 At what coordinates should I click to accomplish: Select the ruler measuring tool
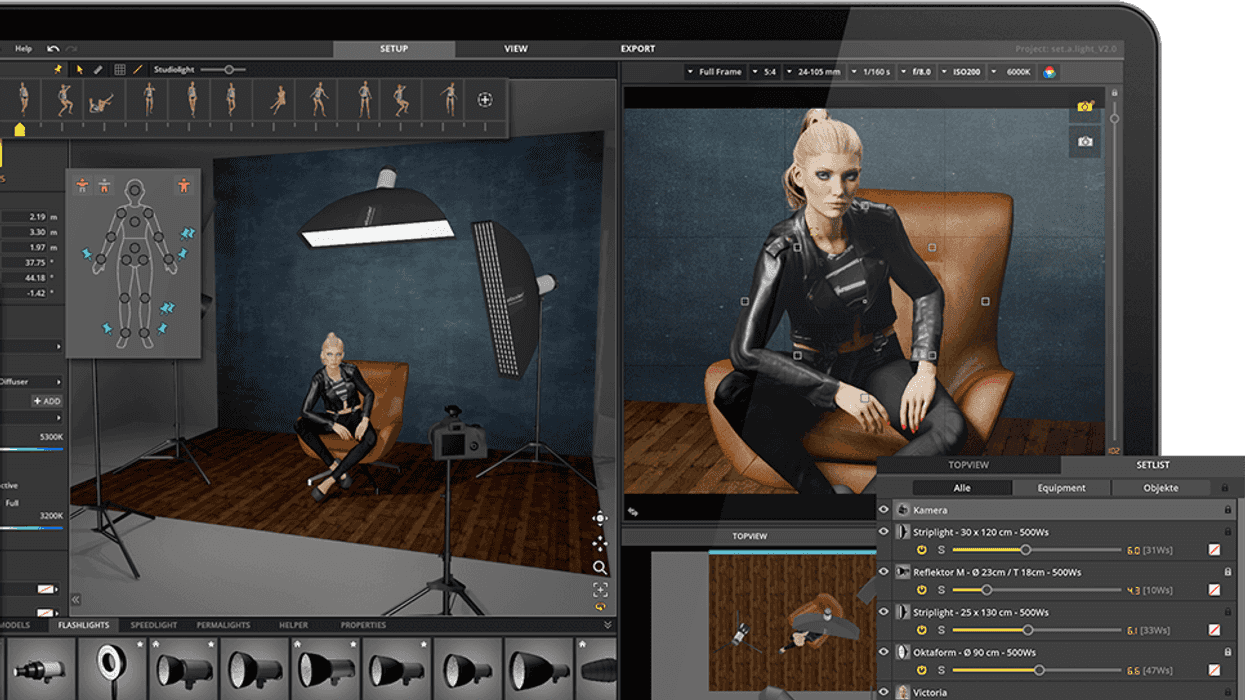pos(98,70)
